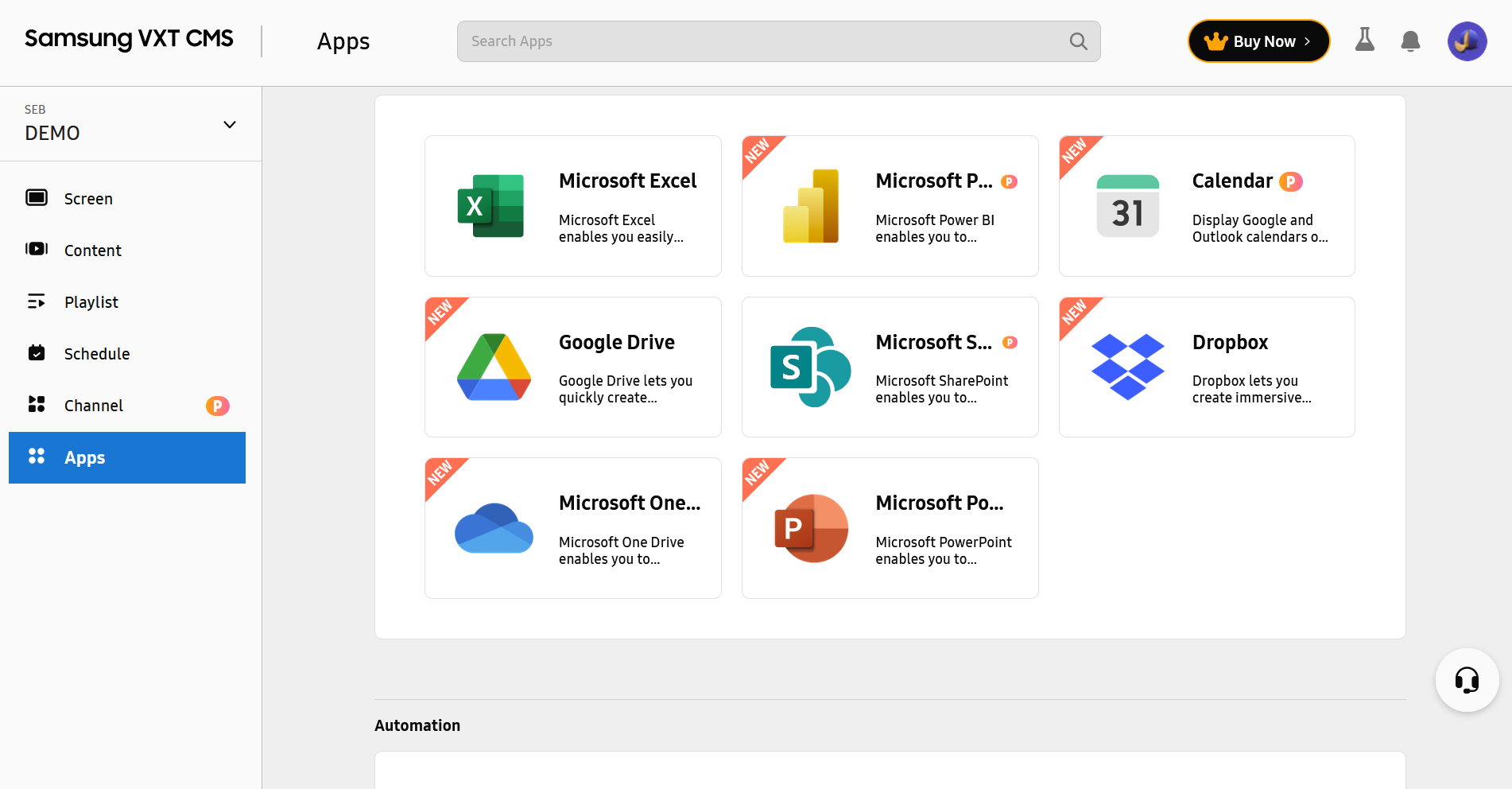Click the Channel sidebar icon

37,404
